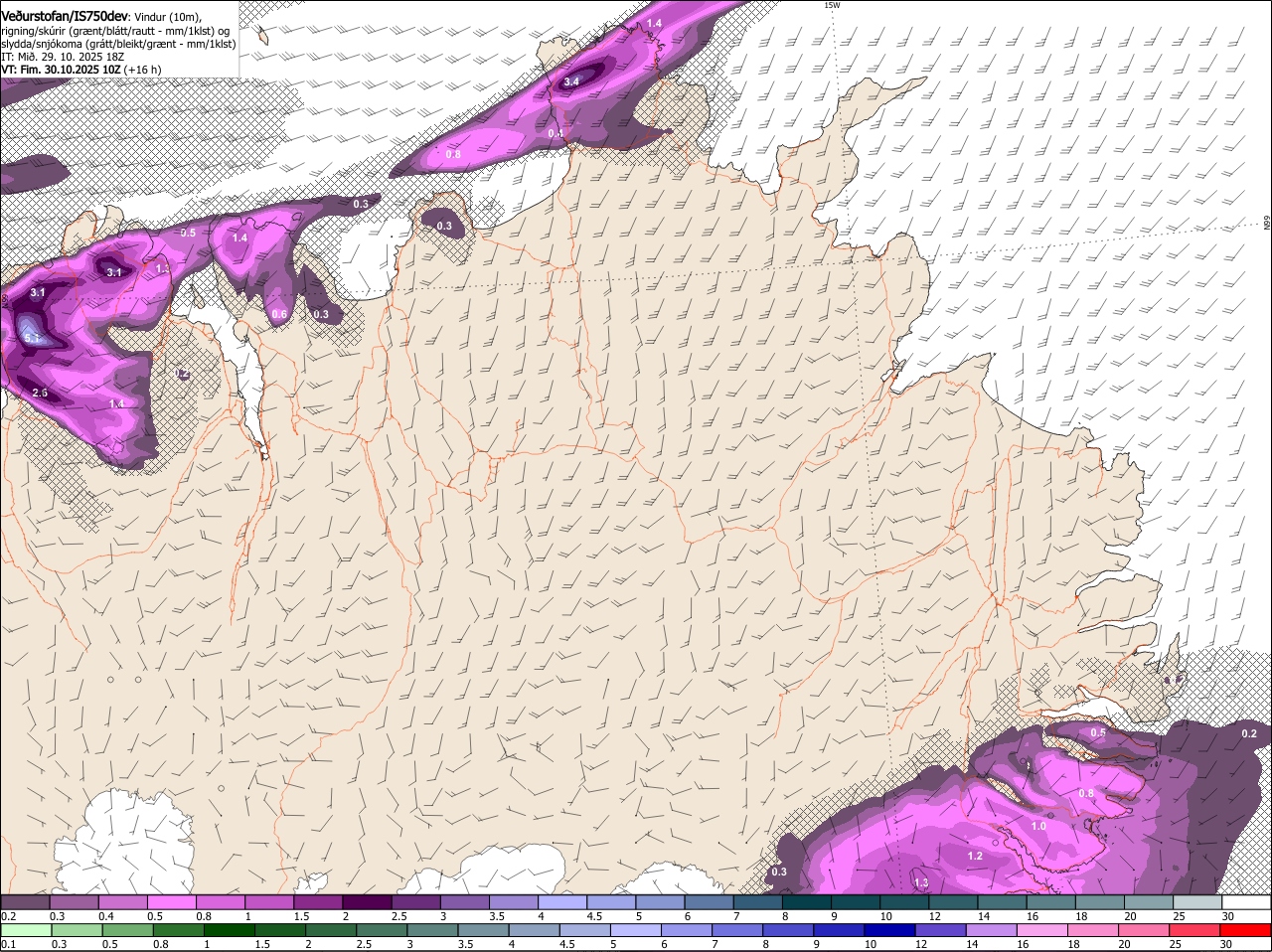
Task: Select the dark blue 10 swatch in lower legend
Action: tap(888, 930)
